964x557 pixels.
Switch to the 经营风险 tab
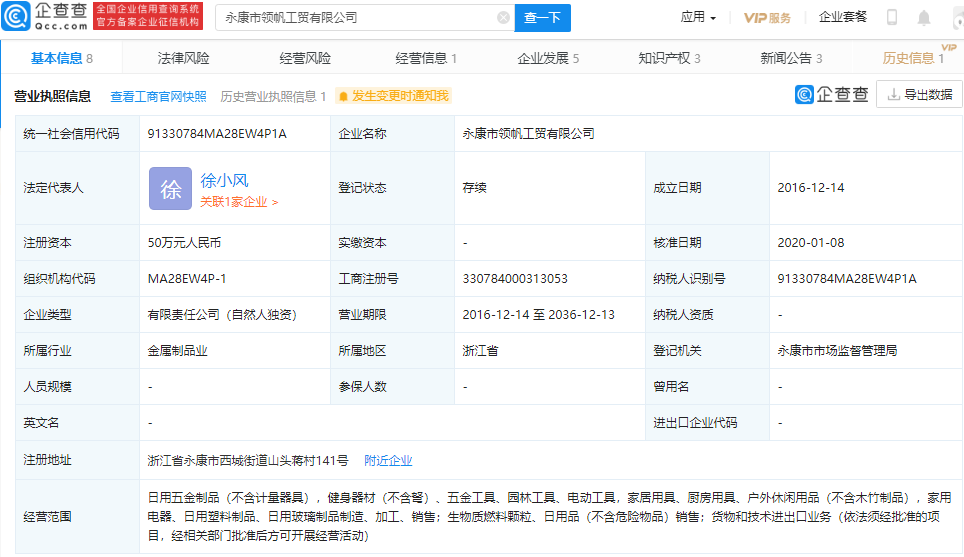(x=305, y=58)
